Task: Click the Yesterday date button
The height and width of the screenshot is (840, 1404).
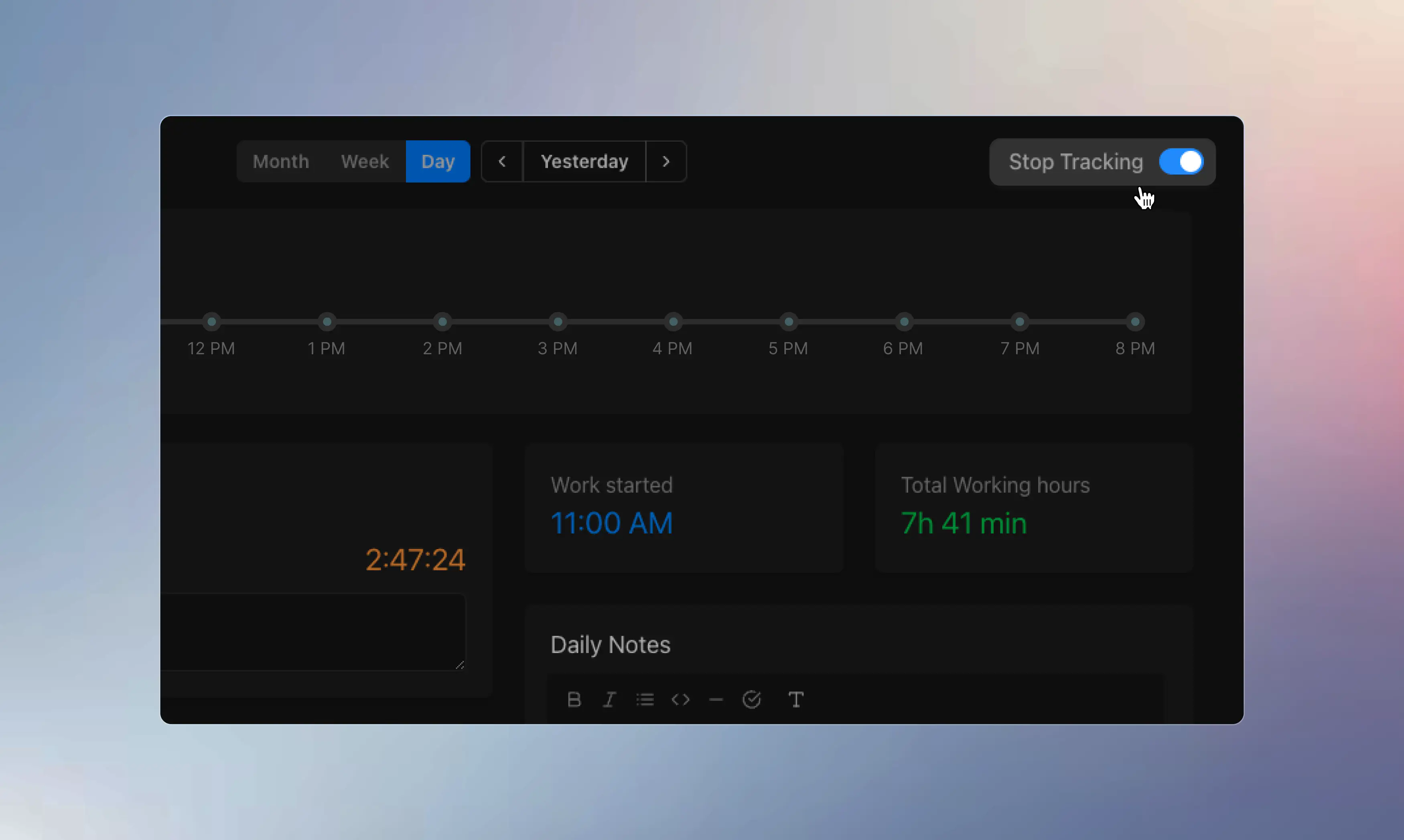Action: click(x=584, y=161)
